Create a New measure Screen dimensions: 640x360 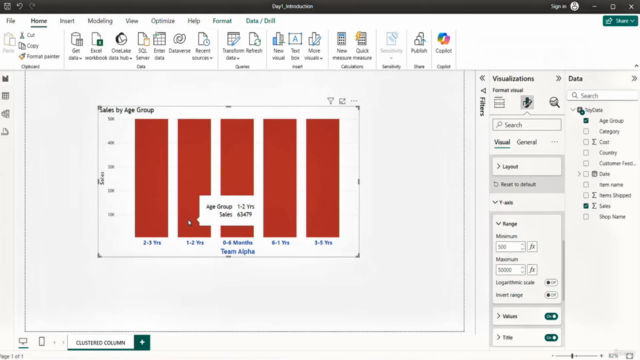pyautogui.click(x=342, y=46)
